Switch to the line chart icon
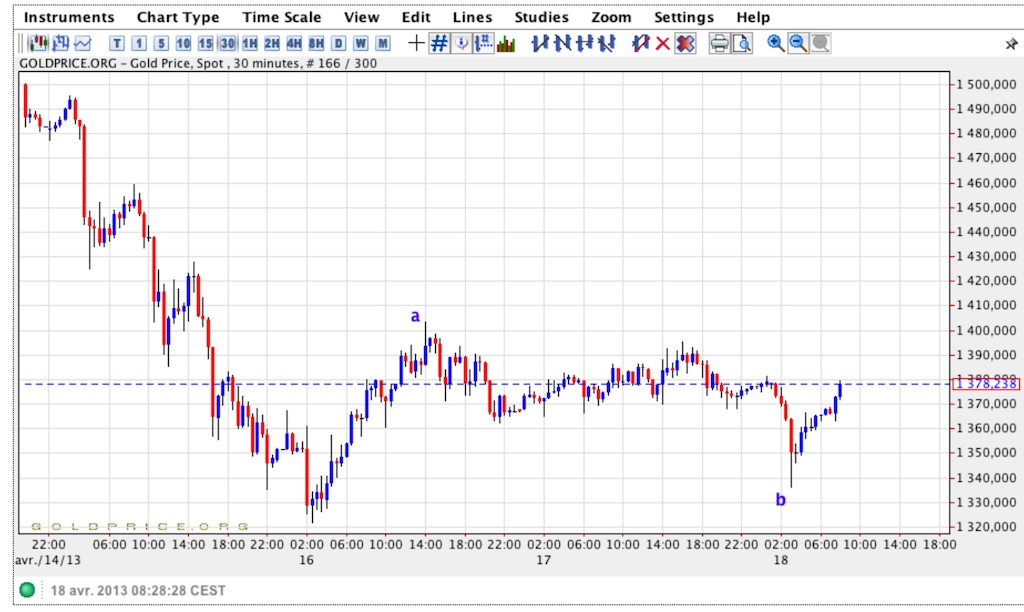The image size is (1024, 612). click(82, 43)
